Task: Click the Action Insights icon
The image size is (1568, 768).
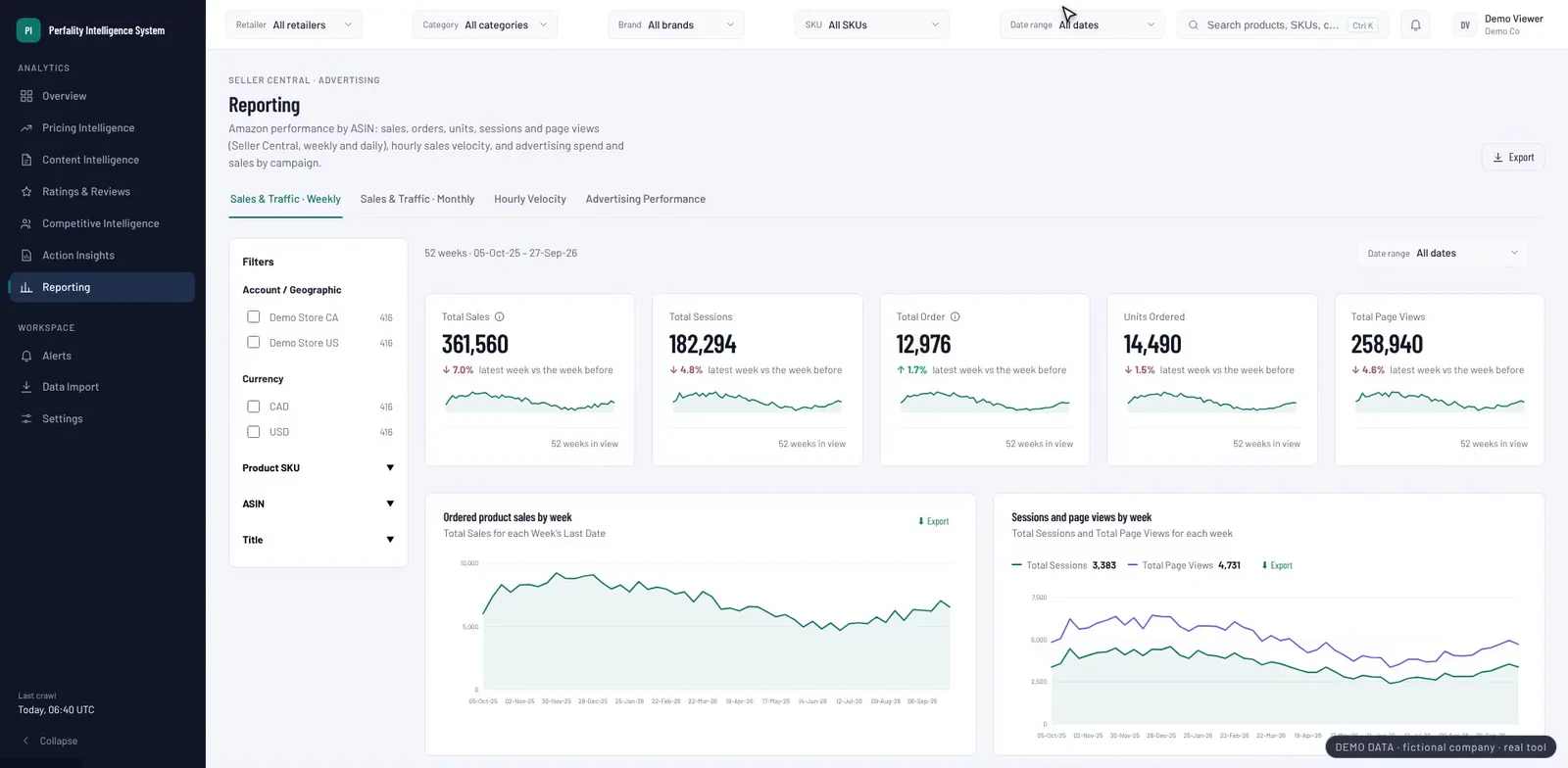Action: pyautogui.click(x=26, y=256)
